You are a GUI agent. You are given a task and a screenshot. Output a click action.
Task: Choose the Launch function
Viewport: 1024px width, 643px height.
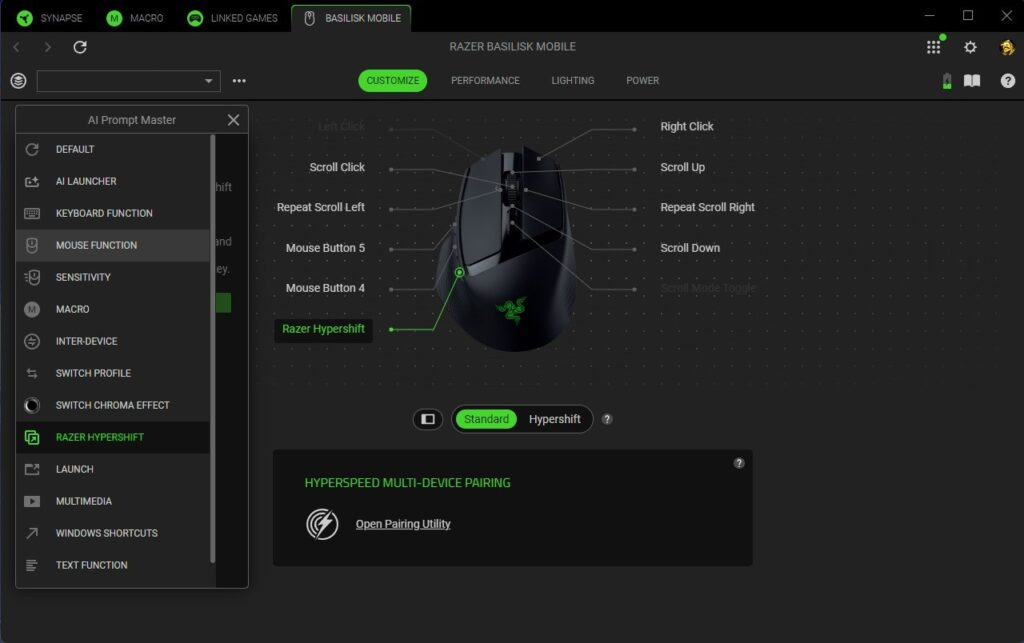(x=113, y=469)
